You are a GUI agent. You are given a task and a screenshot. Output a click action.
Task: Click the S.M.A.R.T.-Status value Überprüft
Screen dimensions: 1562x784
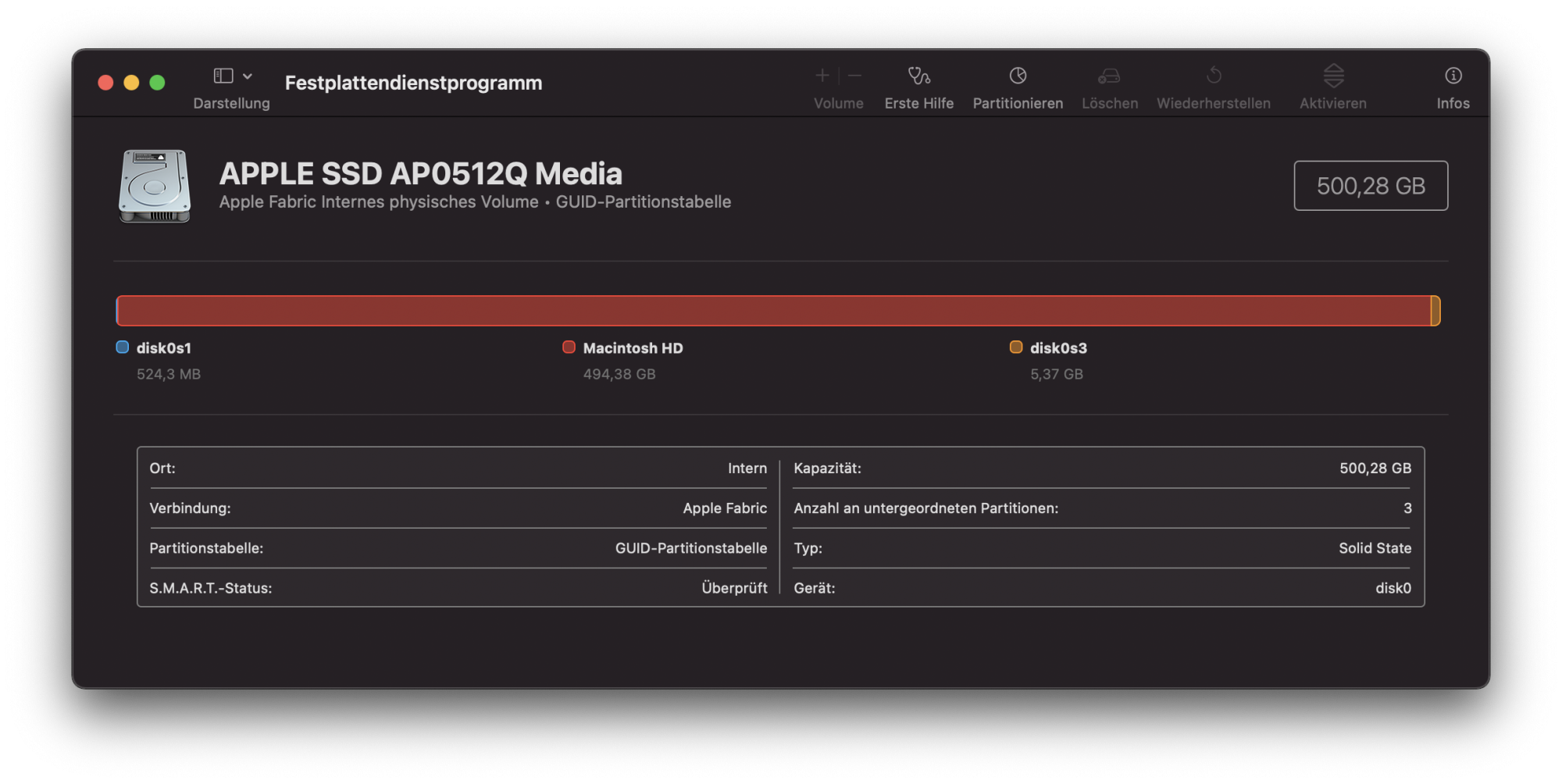coord(734,588)
